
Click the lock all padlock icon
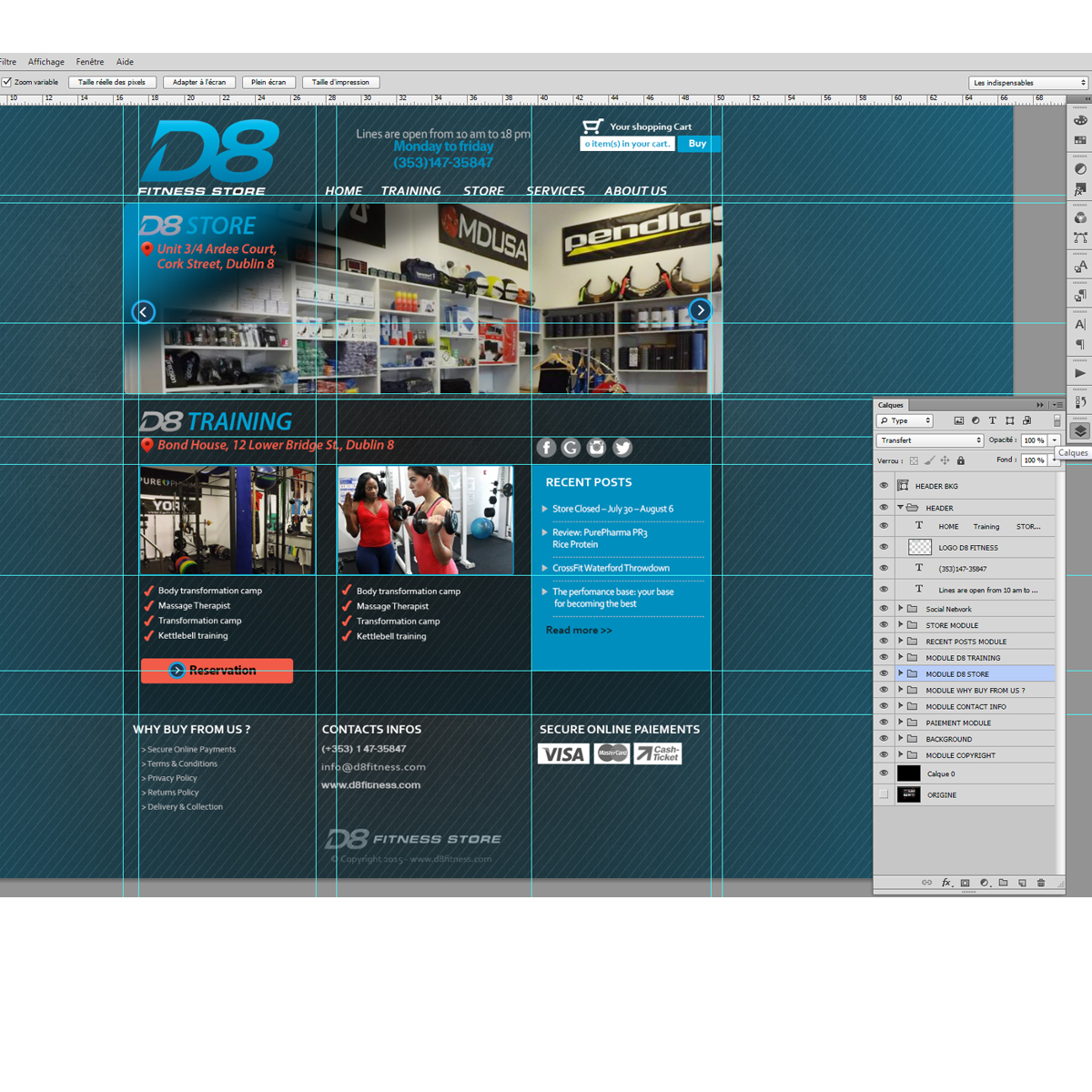coord(960,460)
